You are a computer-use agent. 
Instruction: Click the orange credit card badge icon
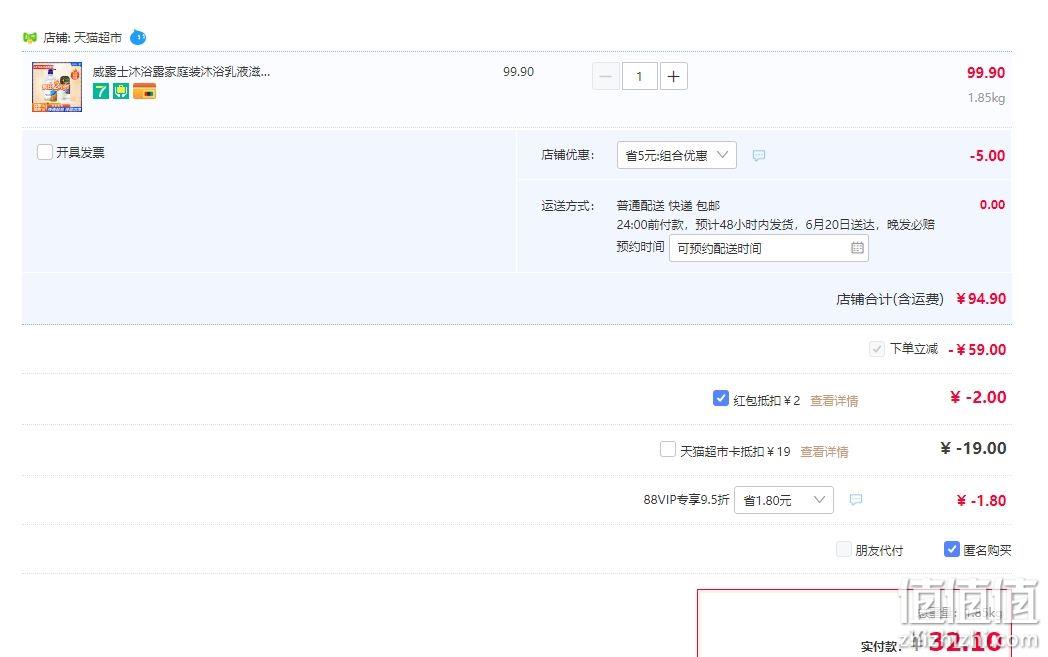(x=144, y=92)
